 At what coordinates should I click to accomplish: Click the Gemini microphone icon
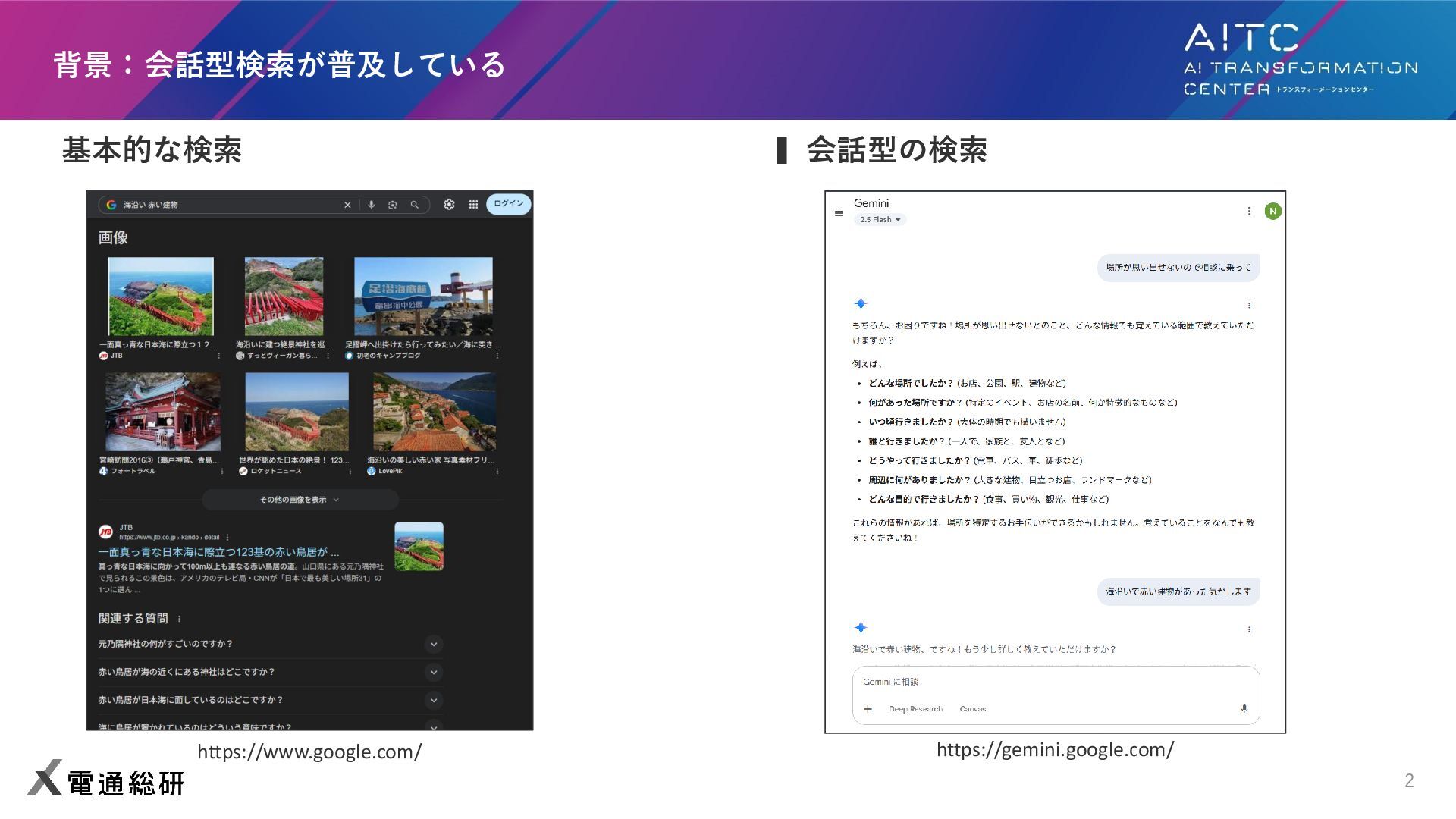tap(1244, 709)
